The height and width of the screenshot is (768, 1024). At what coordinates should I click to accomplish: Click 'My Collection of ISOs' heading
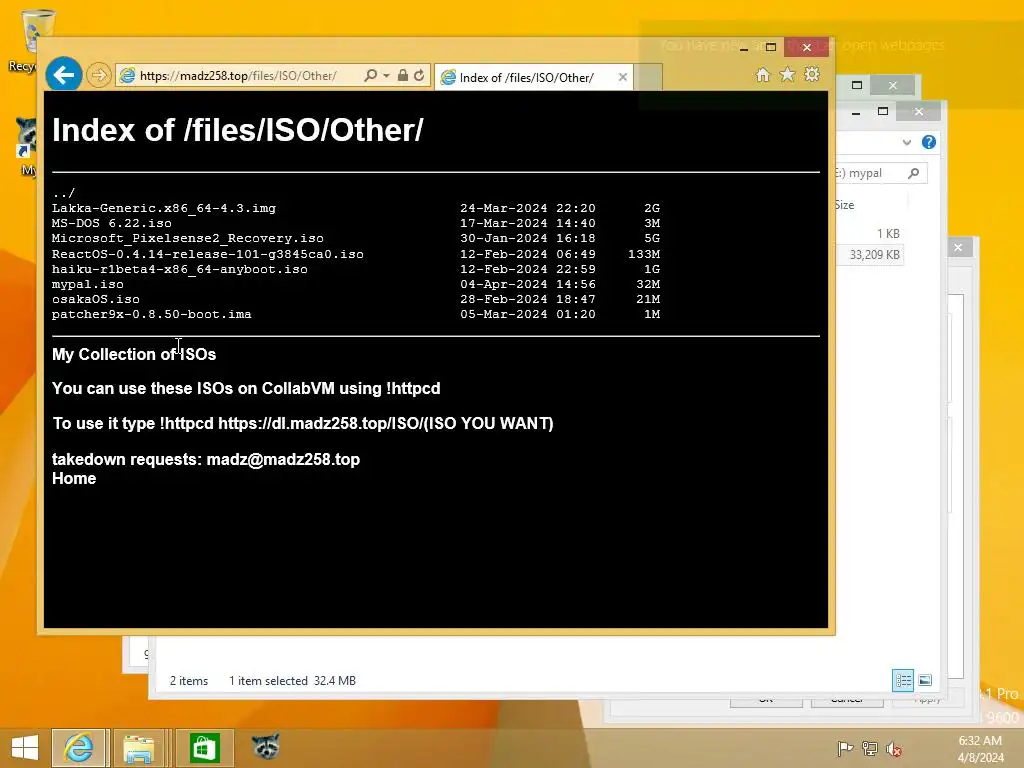[134, 355]
